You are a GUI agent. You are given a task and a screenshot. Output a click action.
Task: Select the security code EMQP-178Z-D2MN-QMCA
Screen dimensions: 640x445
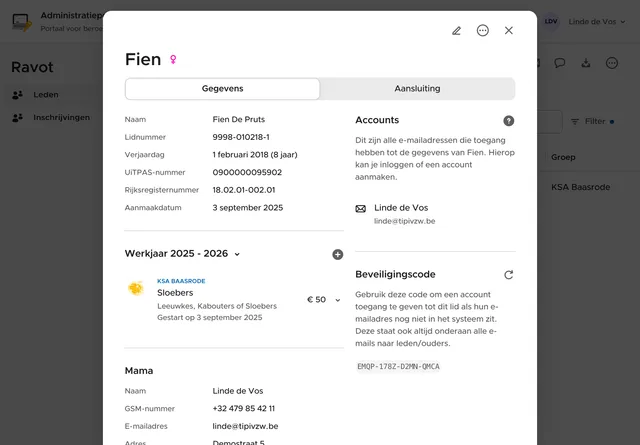[398, 367]
